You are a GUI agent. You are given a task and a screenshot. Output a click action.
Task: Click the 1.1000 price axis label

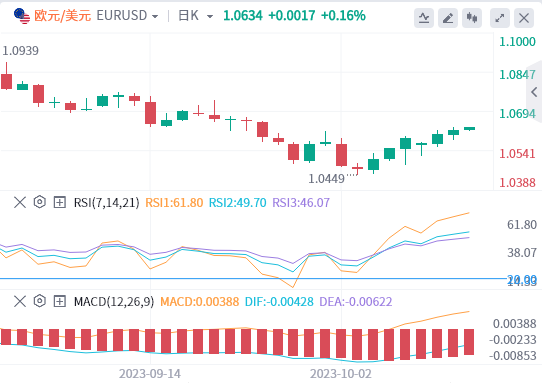517,42
